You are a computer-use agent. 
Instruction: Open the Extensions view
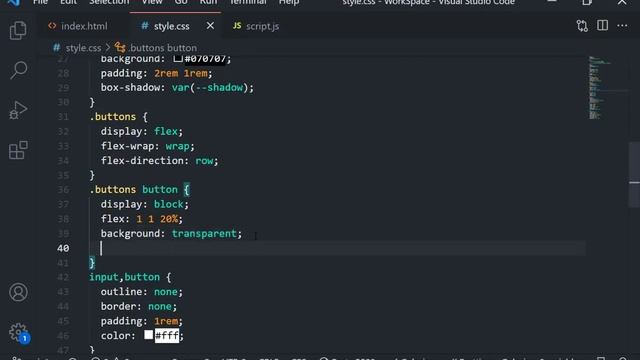coord(18,150)
